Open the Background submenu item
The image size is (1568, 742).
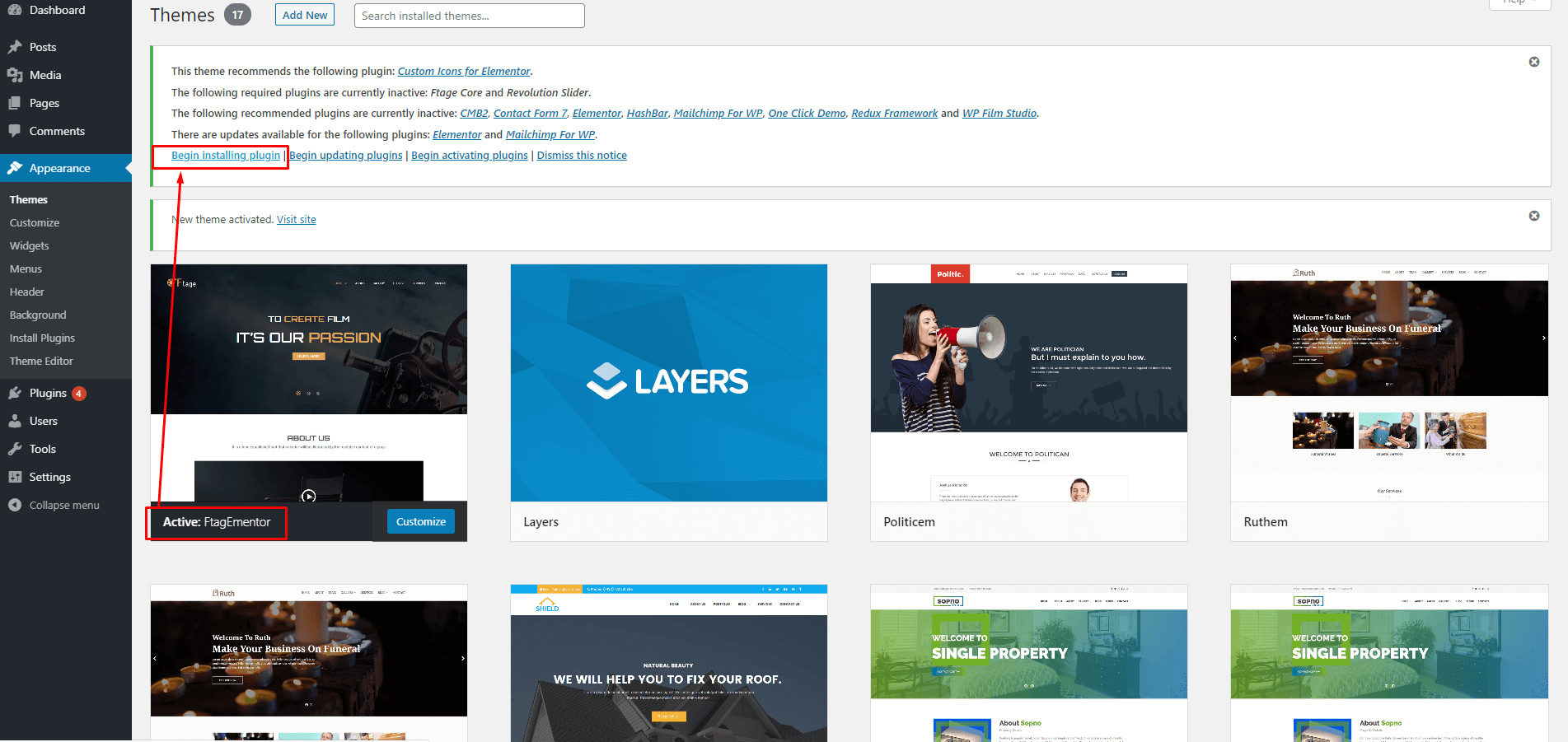(x=38, y=315)
